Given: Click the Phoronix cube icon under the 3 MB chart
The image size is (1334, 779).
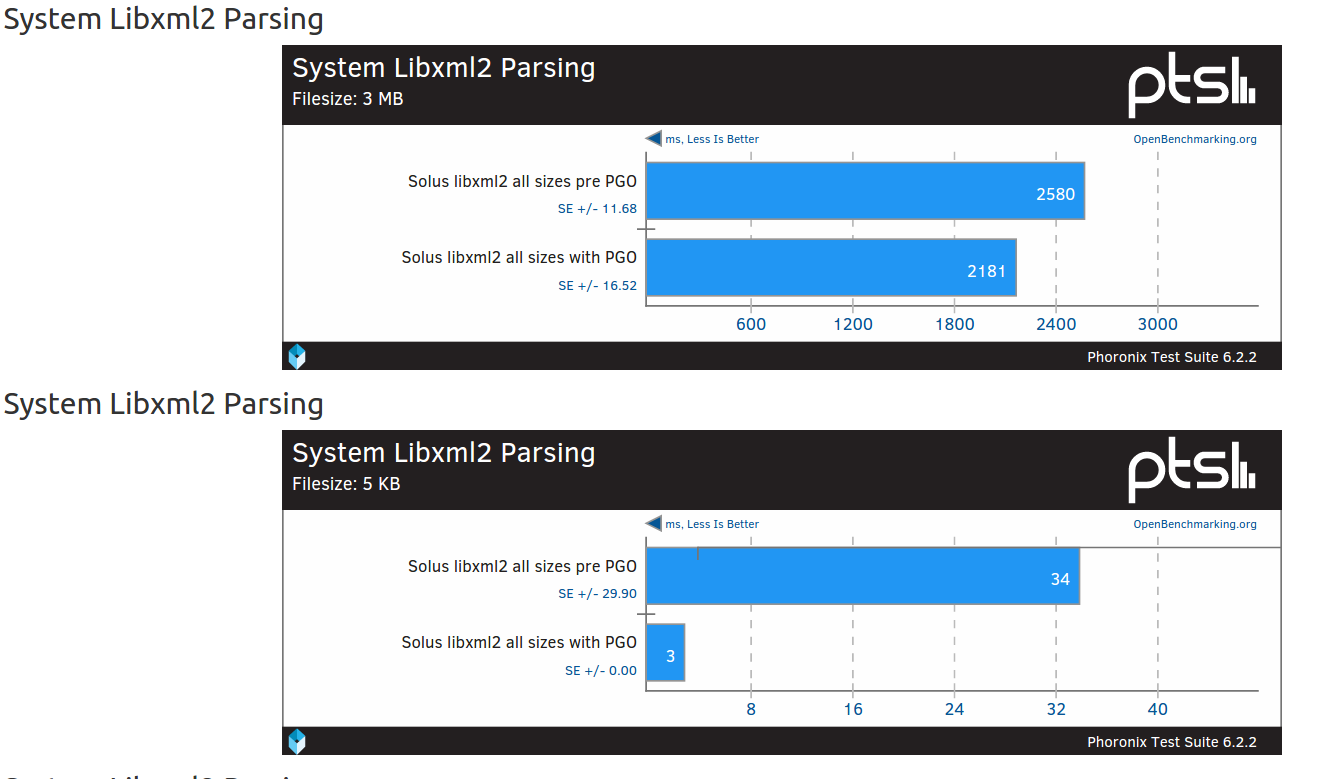Looking at the screenshot, I should (x=297, y=356).
